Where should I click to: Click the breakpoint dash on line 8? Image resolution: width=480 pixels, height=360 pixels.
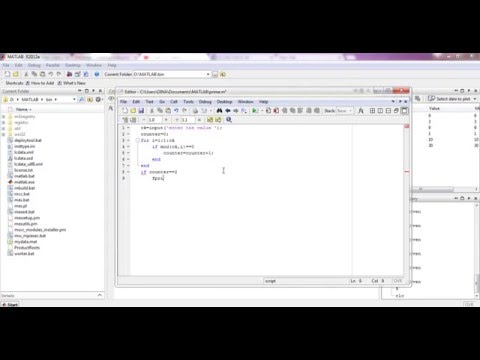click(x=128, y=172)
